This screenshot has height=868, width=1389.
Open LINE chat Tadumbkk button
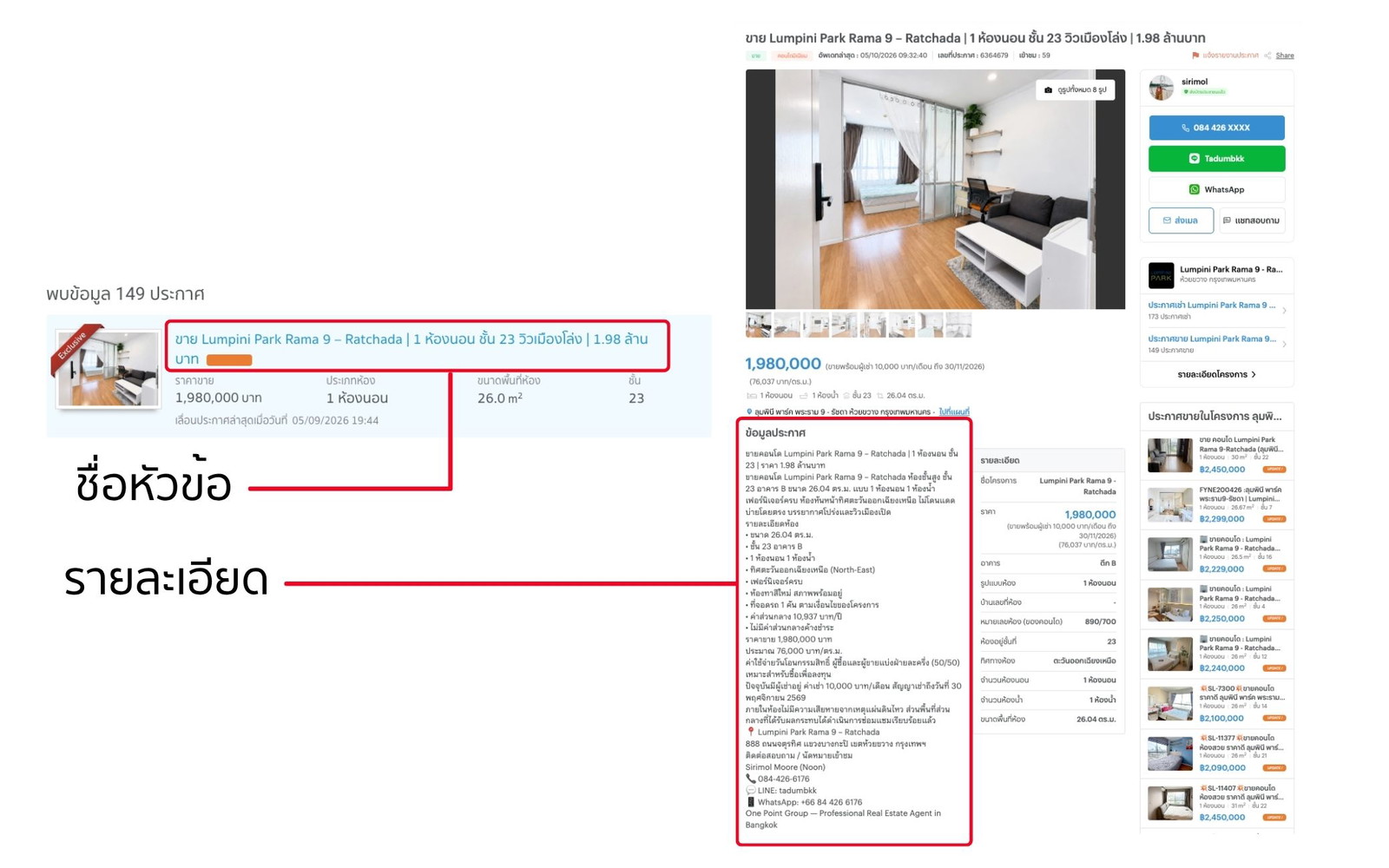click(1216, 159)
